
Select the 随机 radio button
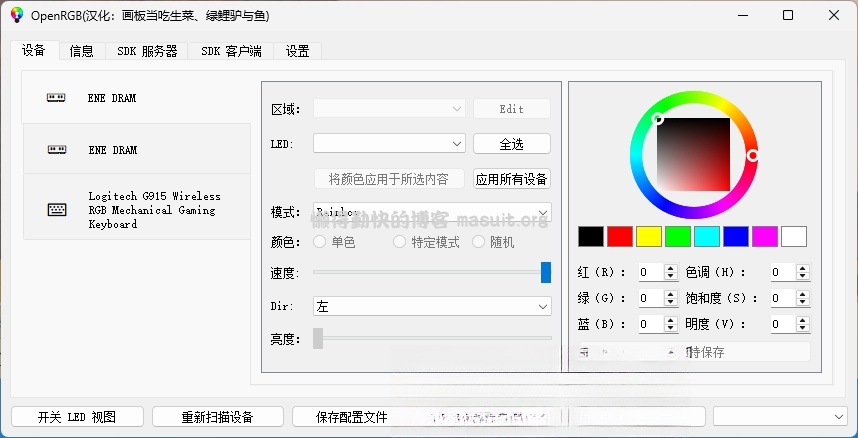coord(479,242)
